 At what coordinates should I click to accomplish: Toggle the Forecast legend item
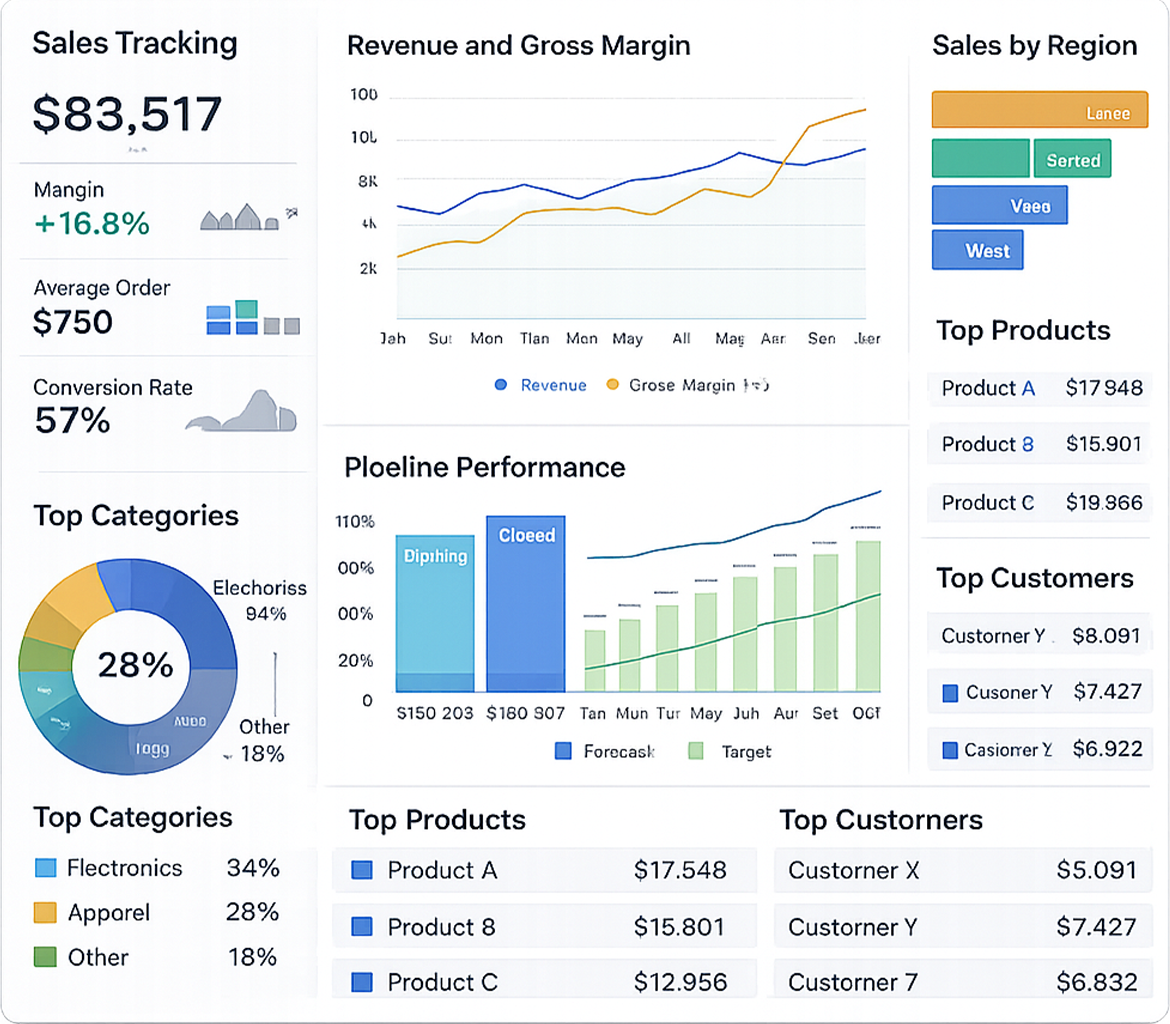pyautogui.click(x=606, y=751)
